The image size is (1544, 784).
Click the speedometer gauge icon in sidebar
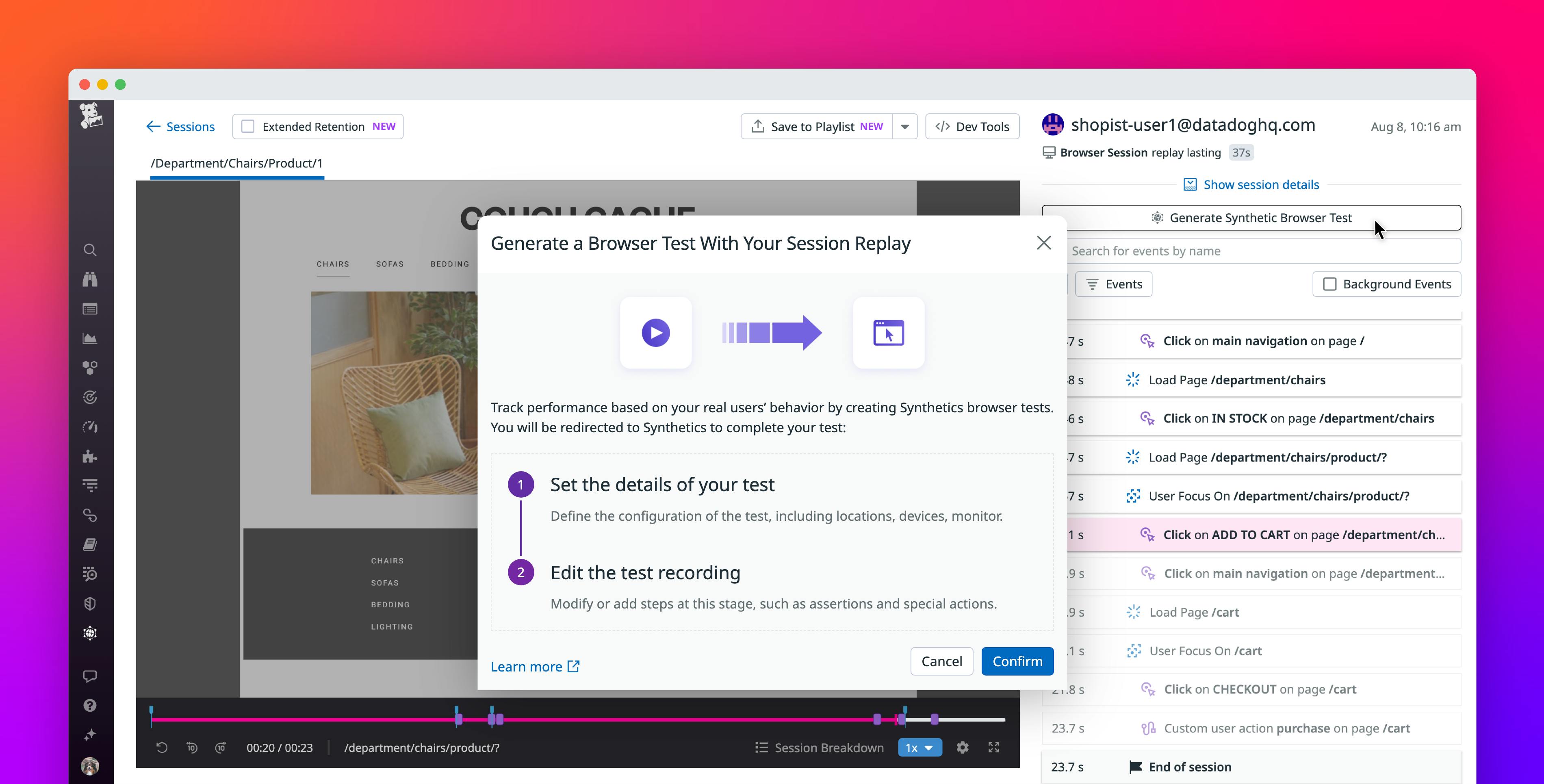(90, 427)
